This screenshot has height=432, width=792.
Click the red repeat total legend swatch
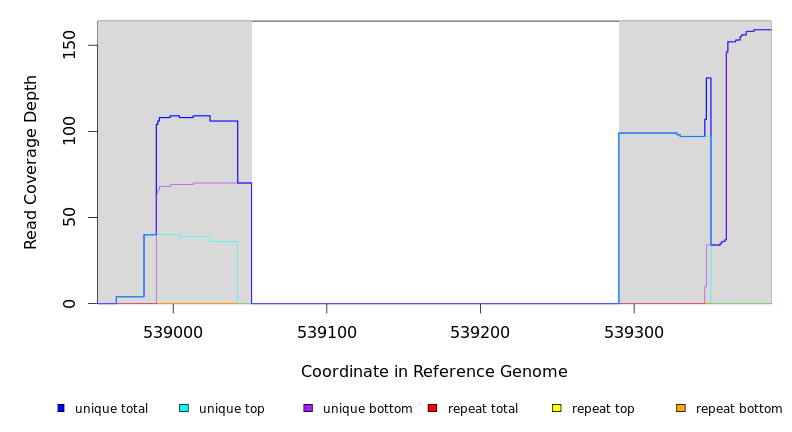point(432,408)
